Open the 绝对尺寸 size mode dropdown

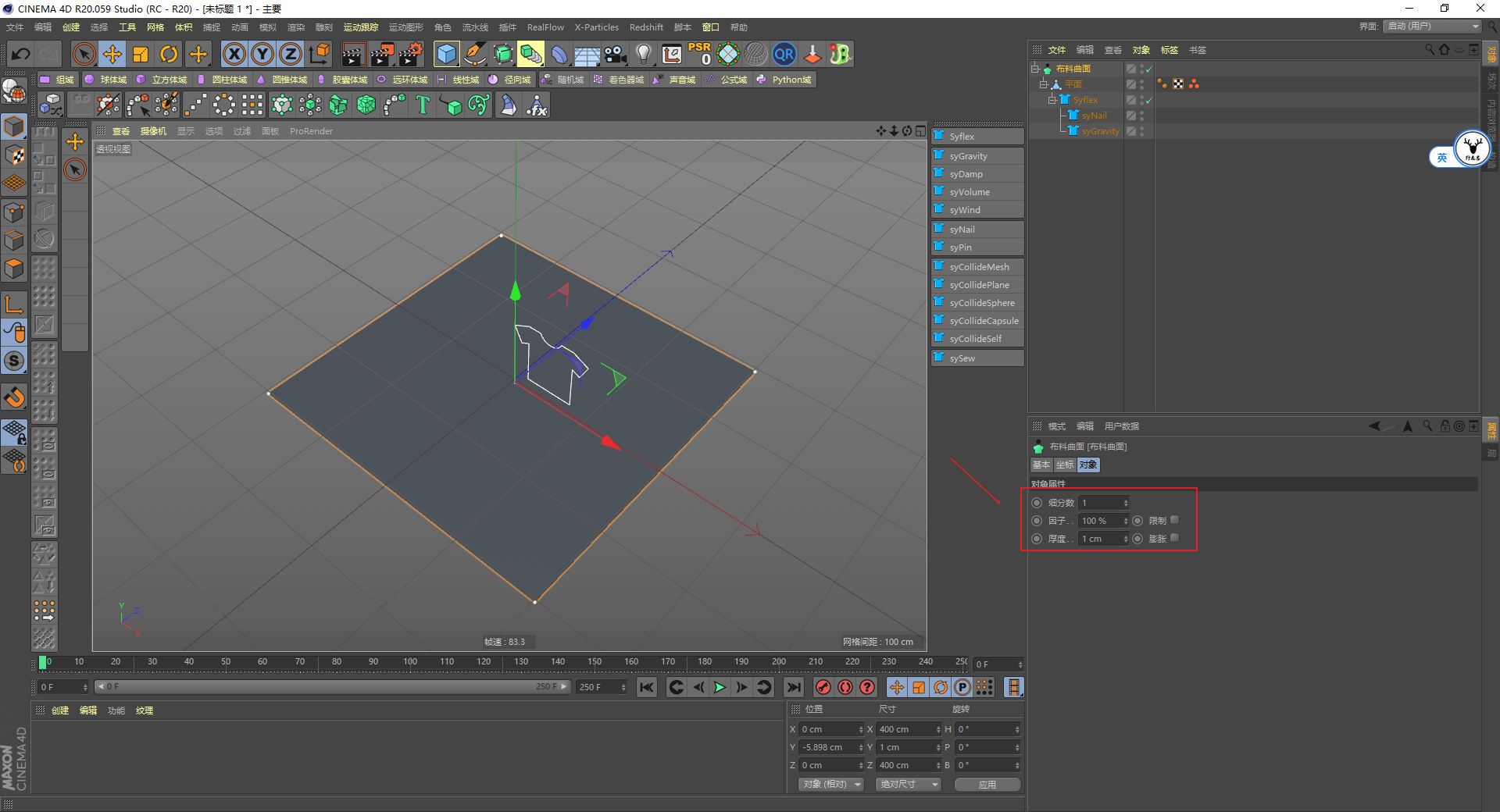tap(909, 784)
